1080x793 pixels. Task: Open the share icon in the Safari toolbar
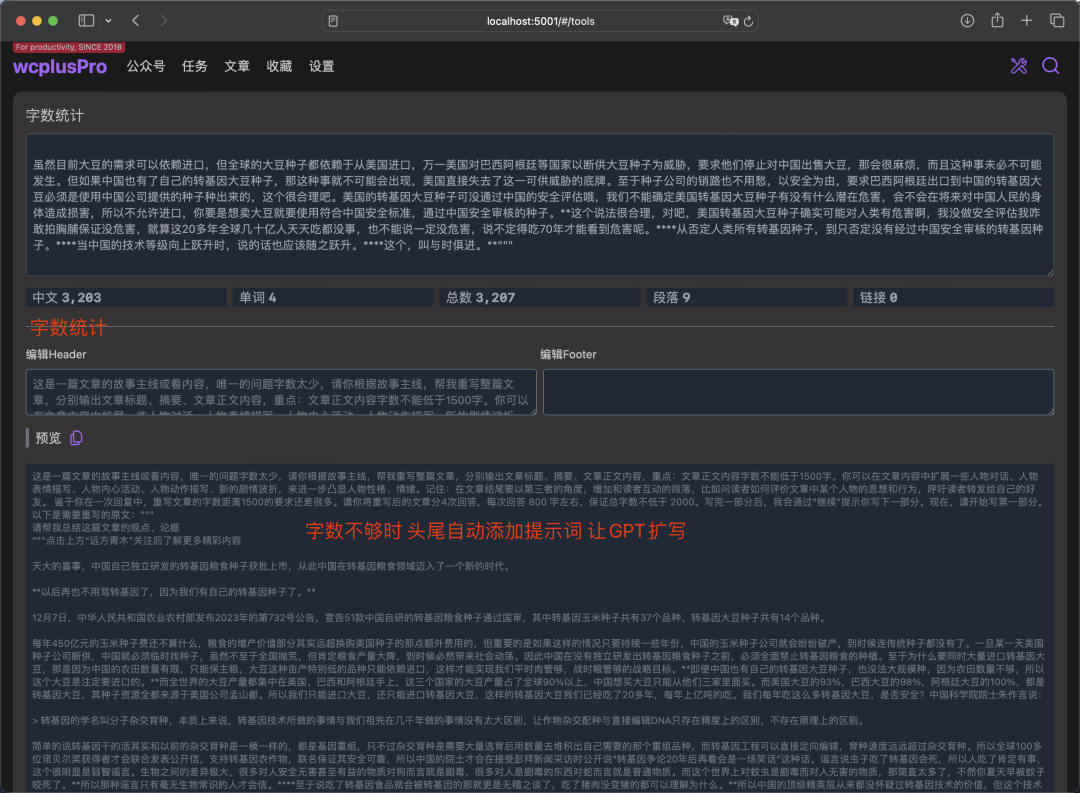click(x=997, y=20)
